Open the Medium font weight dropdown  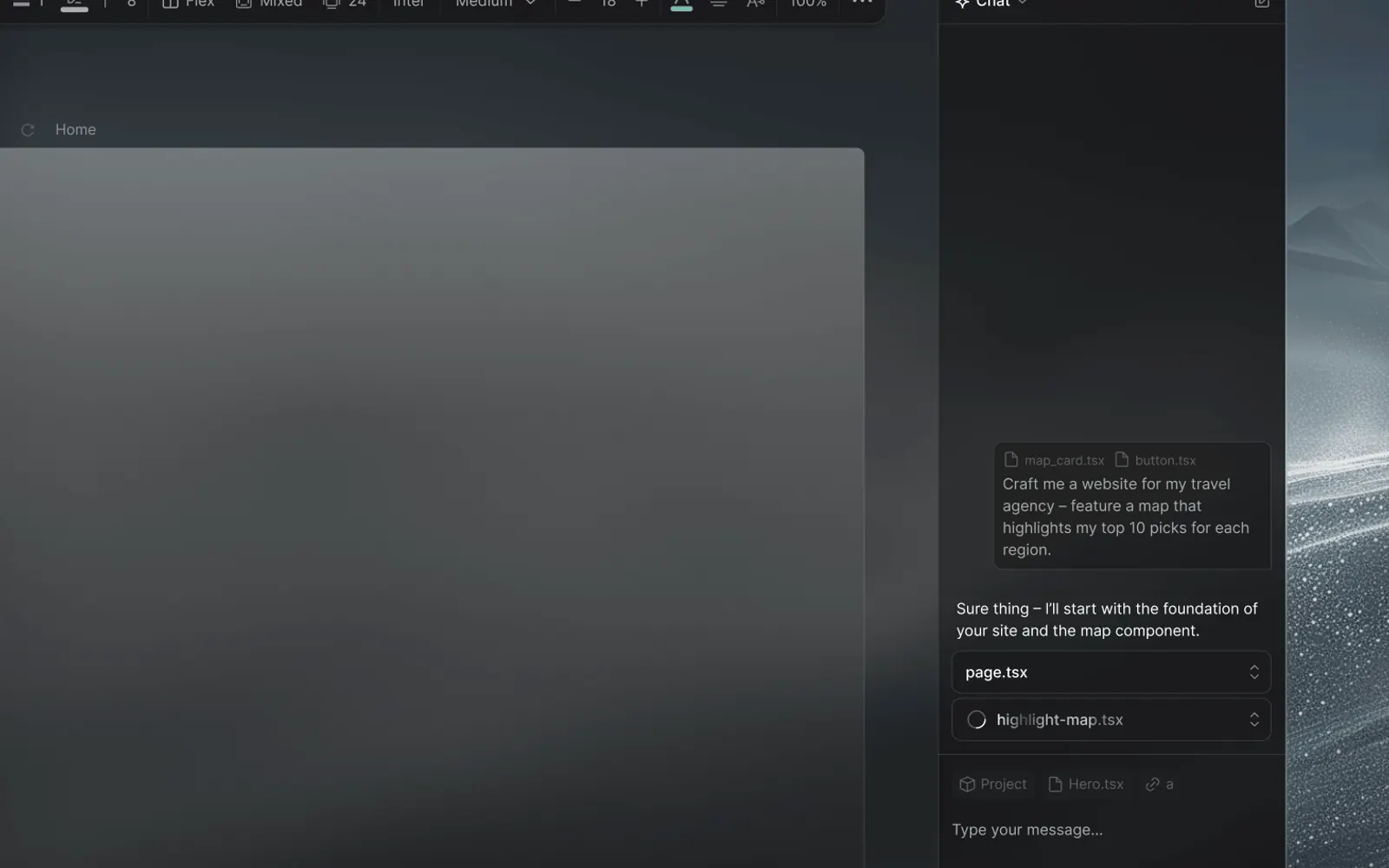point(496,3)
